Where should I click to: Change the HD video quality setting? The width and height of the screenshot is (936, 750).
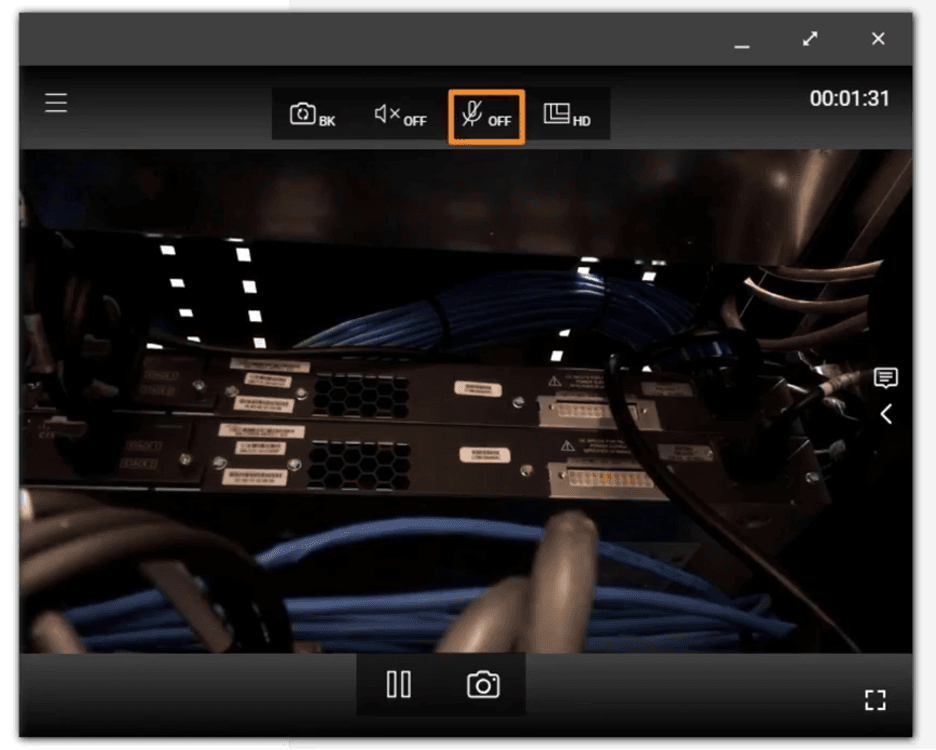566,115
